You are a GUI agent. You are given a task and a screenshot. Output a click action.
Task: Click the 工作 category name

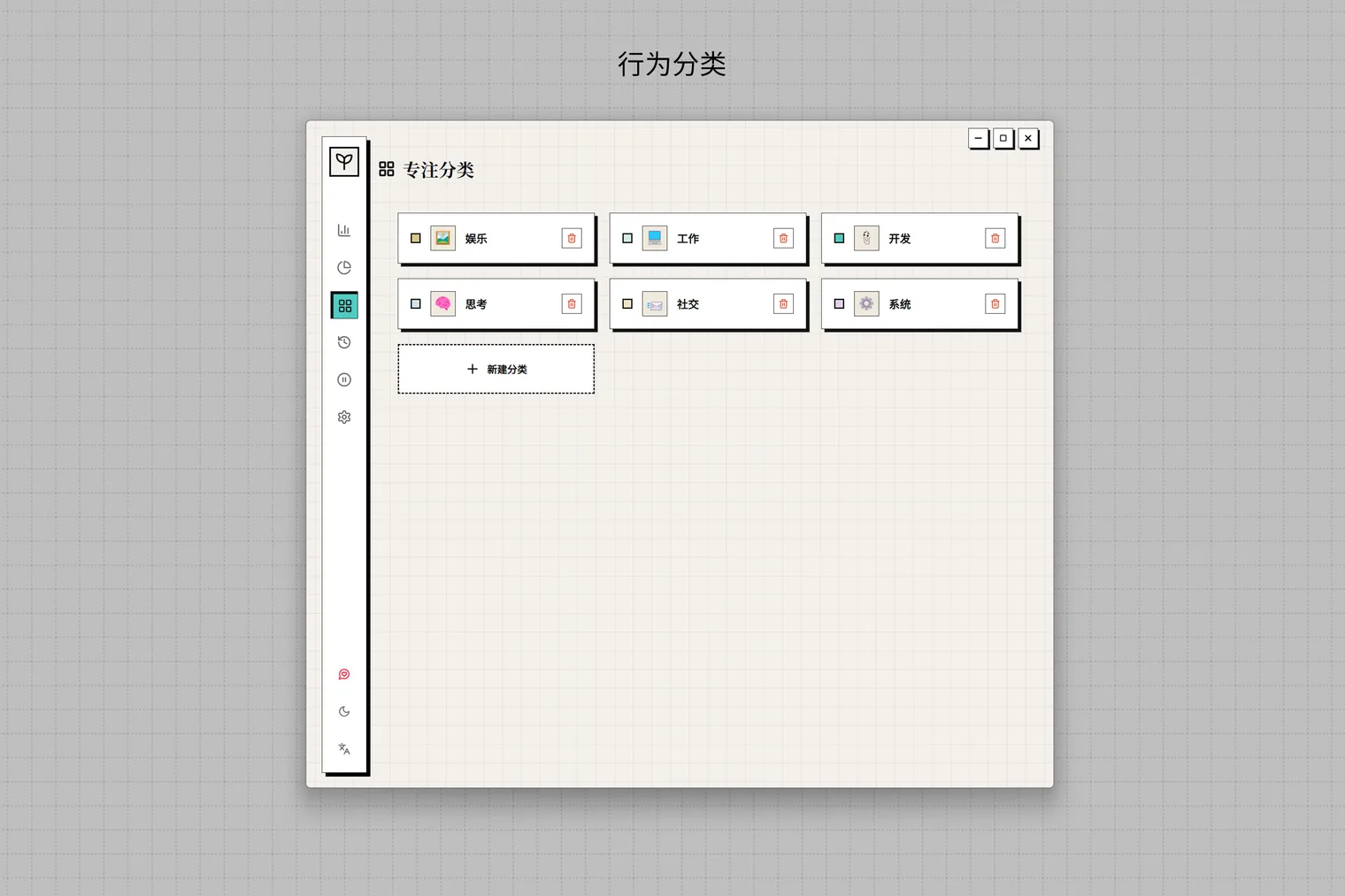click(x=688, y=238)
